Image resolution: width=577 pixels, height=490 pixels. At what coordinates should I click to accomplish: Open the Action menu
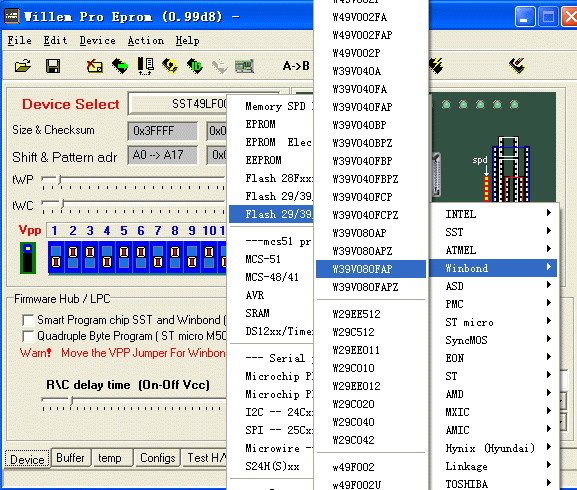tap(146, 40)
